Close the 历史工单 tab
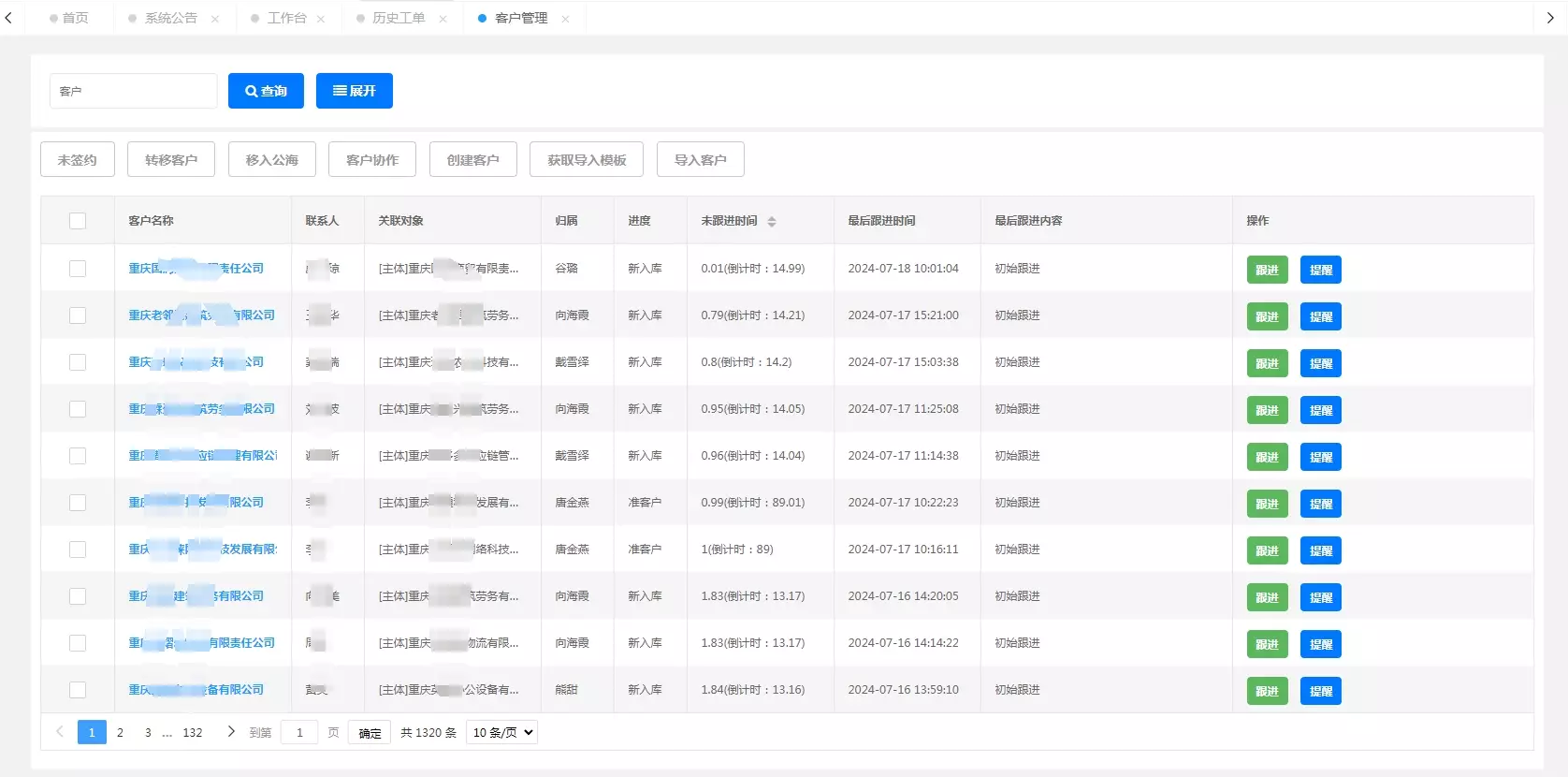Viewport: 1568px width, 777px height. pos(443,19)
